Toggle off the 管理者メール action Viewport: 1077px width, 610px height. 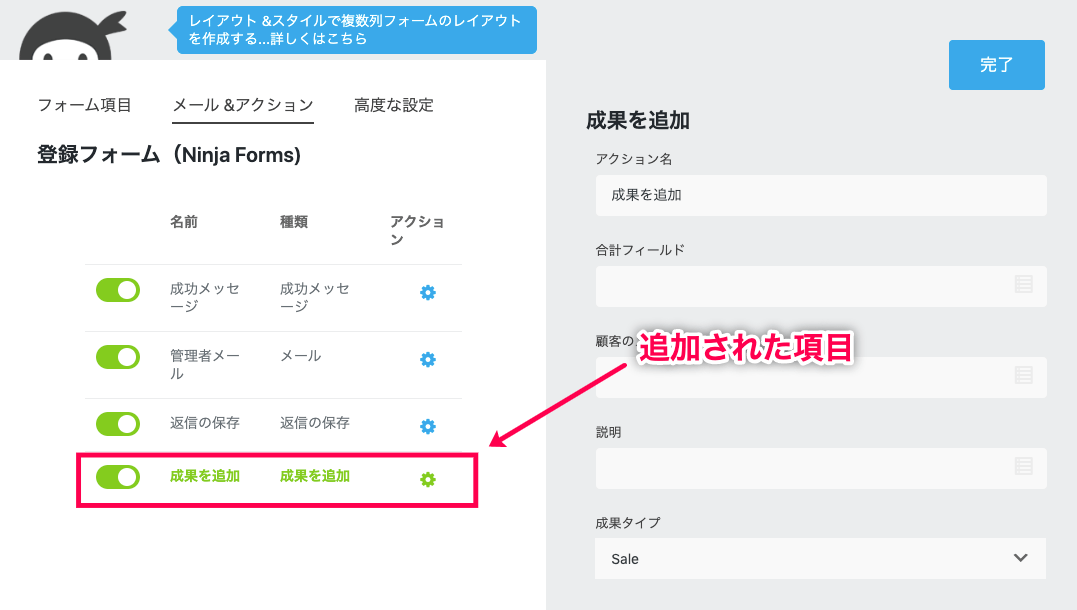(x=117, y=357)
